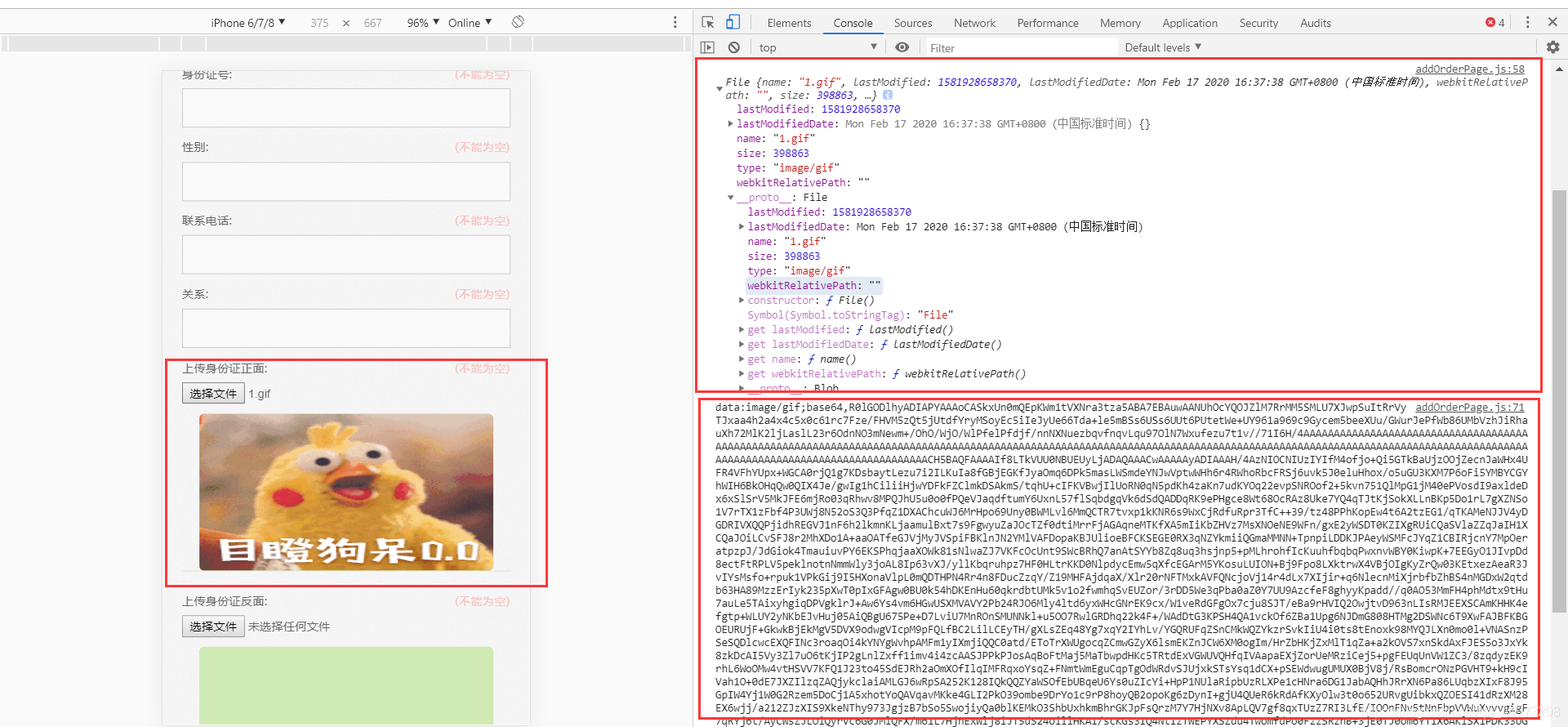Click the uploaded chicken GIF preview

tap(346, 492)
